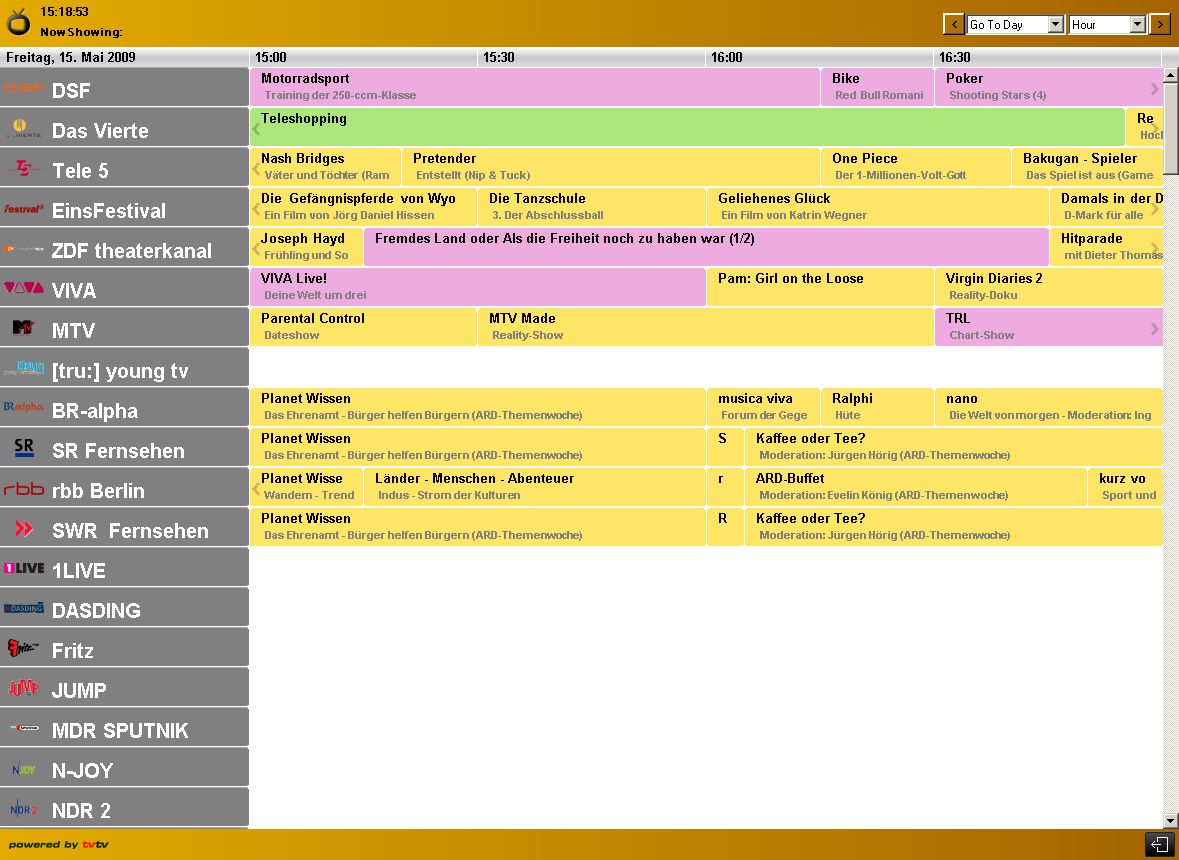
Task: Go to previous time period arrow
Action: coord(954,24)
